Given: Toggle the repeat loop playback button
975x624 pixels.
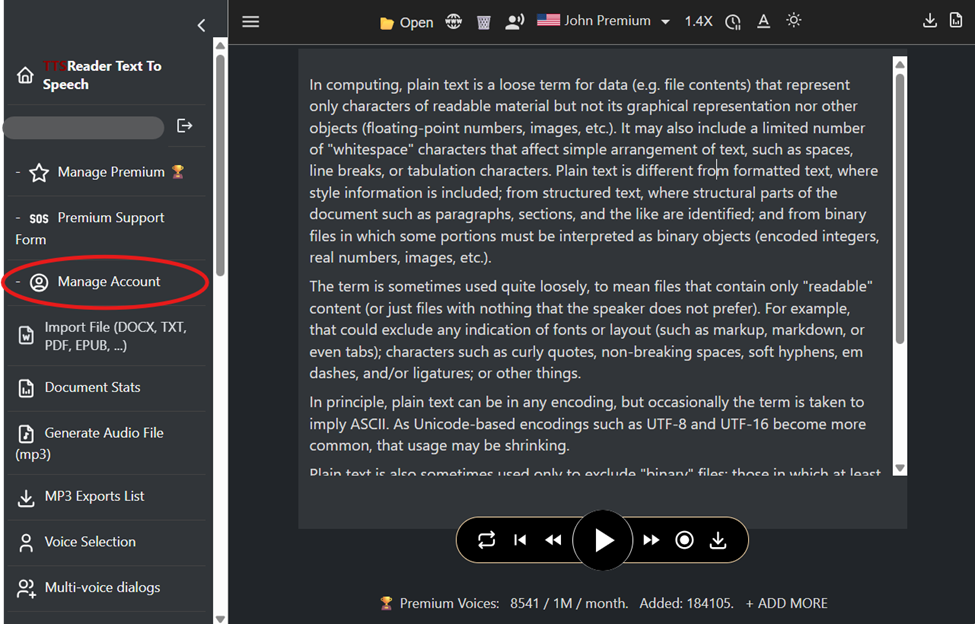Looking at the screenshot, I should pos(487,540).
